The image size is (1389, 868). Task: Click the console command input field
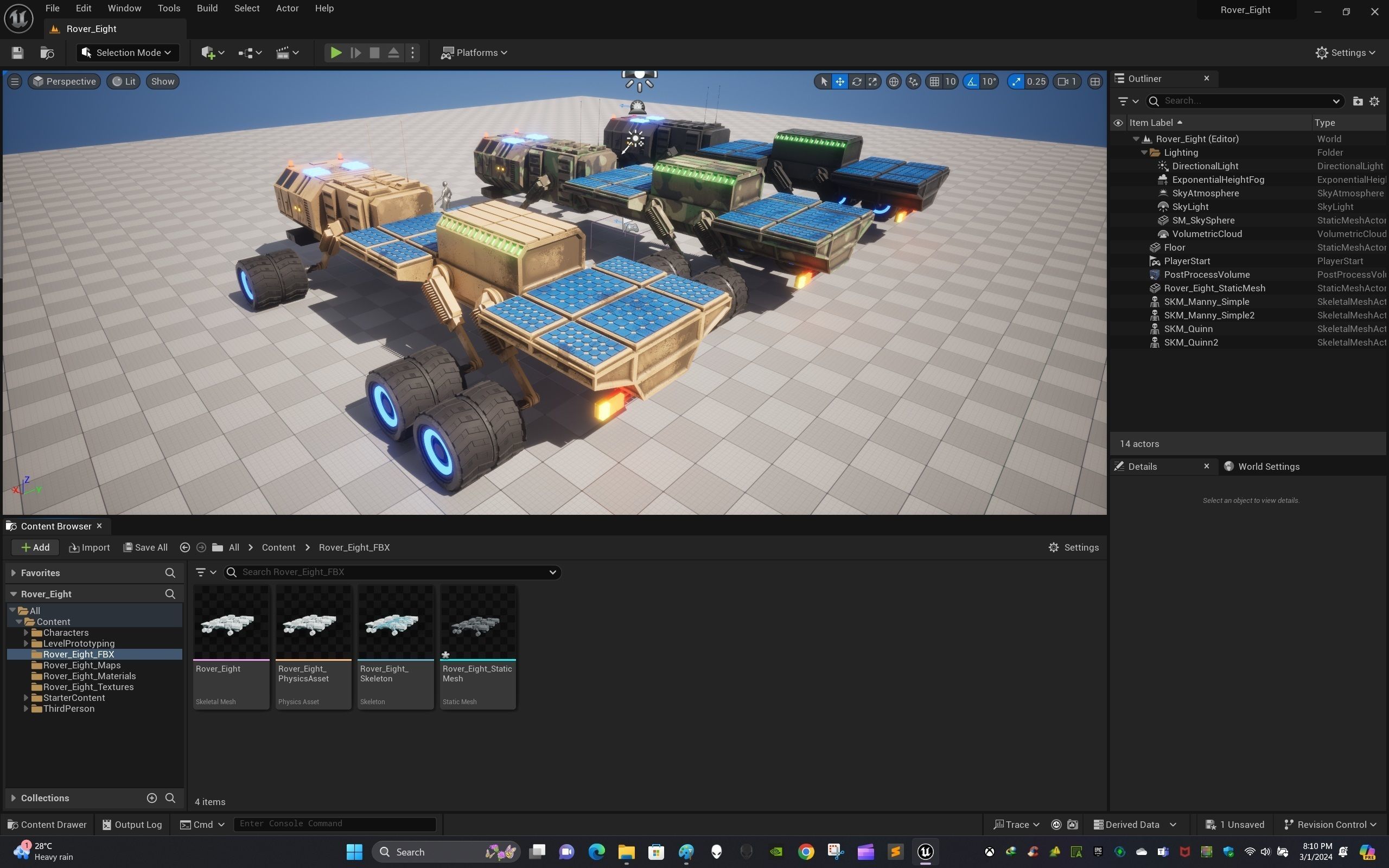[335, 824]
